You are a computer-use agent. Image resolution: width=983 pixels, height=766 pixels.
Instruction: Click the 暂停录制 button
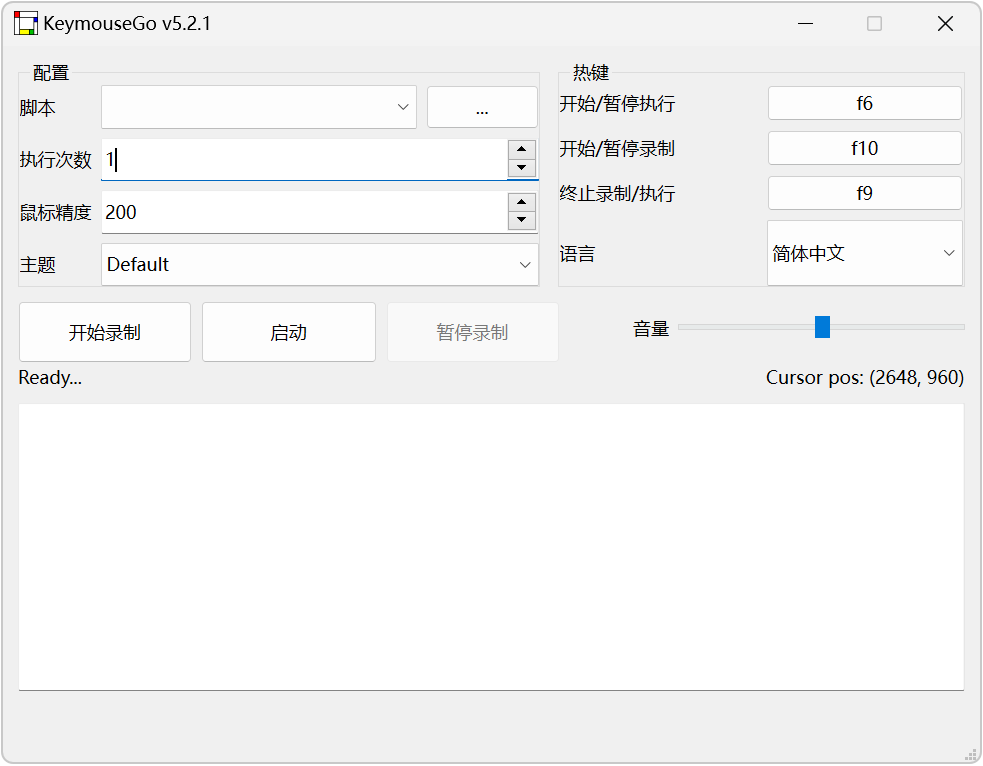pos(473,332)
